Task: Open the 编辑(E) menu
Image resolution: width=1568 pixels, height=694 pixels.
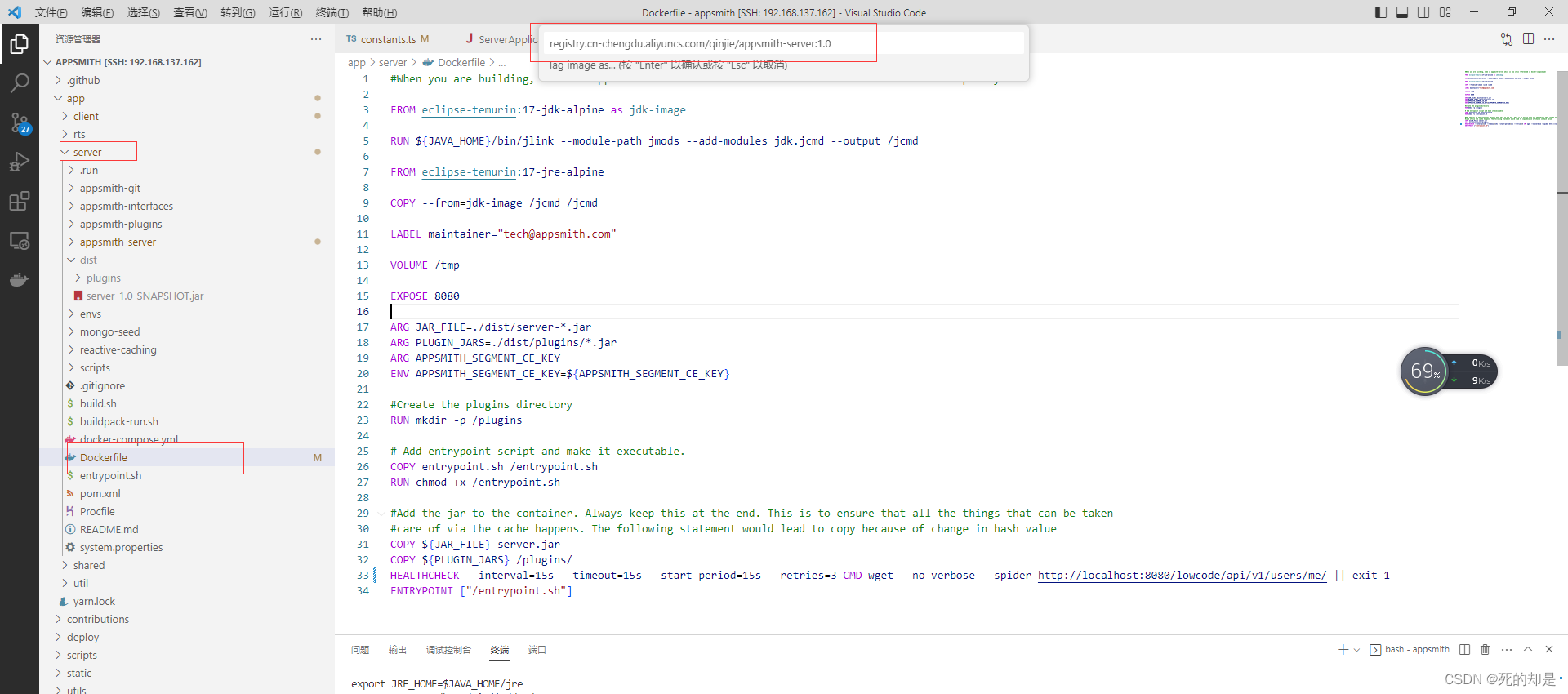Action: 97,12
